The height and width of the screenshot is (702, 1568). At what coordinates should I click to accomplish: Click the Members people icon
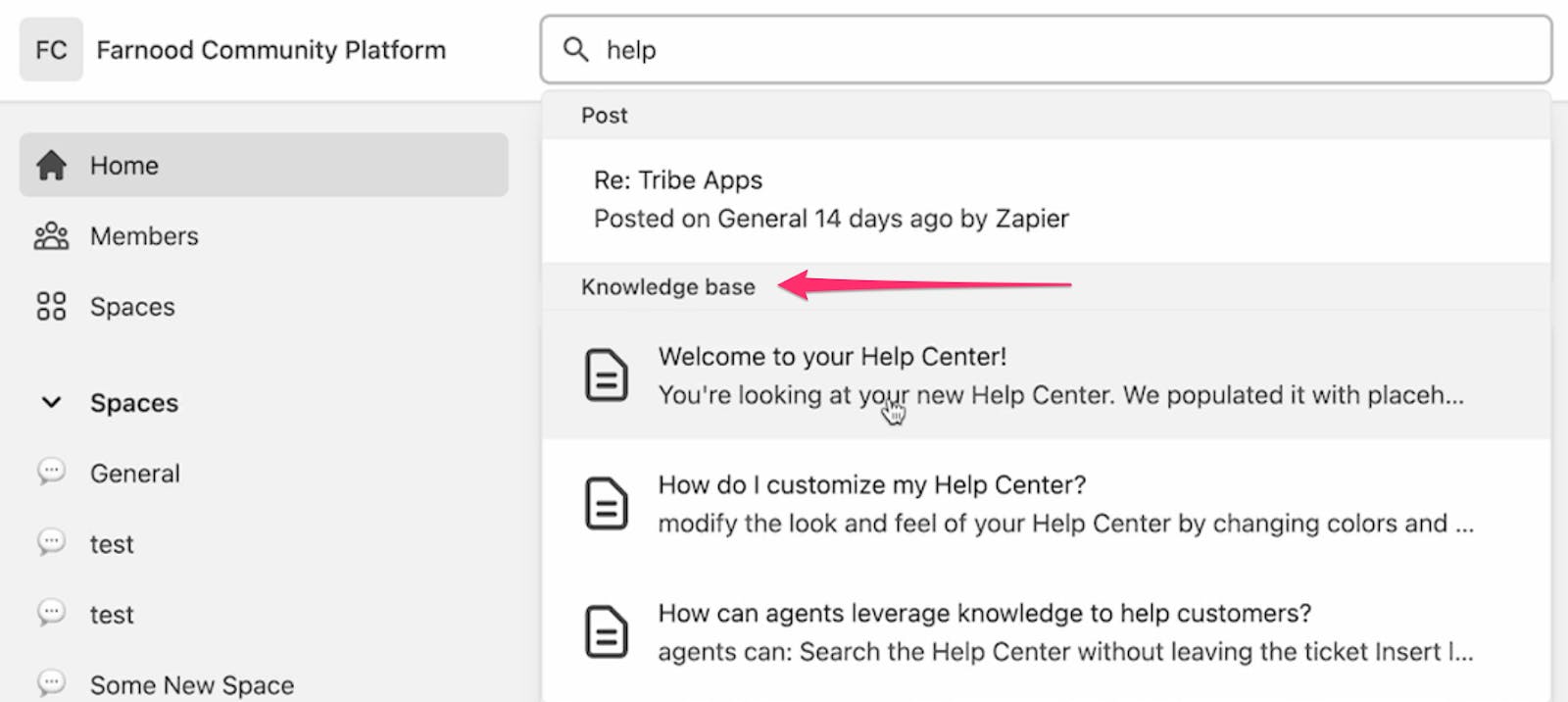coord(51,236)
